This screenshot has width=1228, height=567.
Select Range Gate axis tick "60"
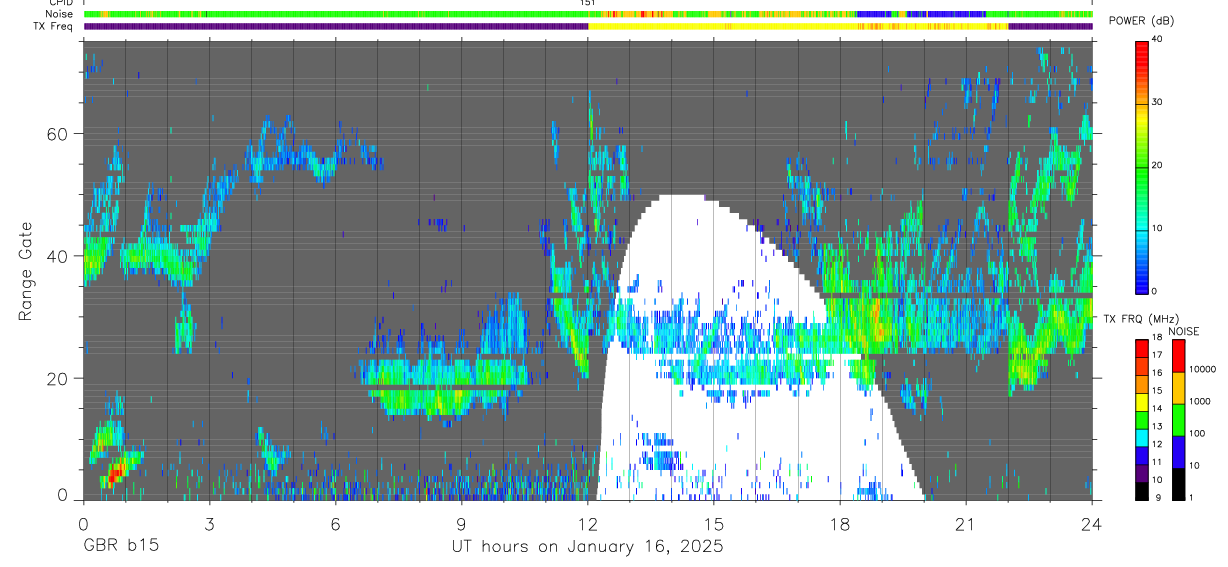coord(58,133)
